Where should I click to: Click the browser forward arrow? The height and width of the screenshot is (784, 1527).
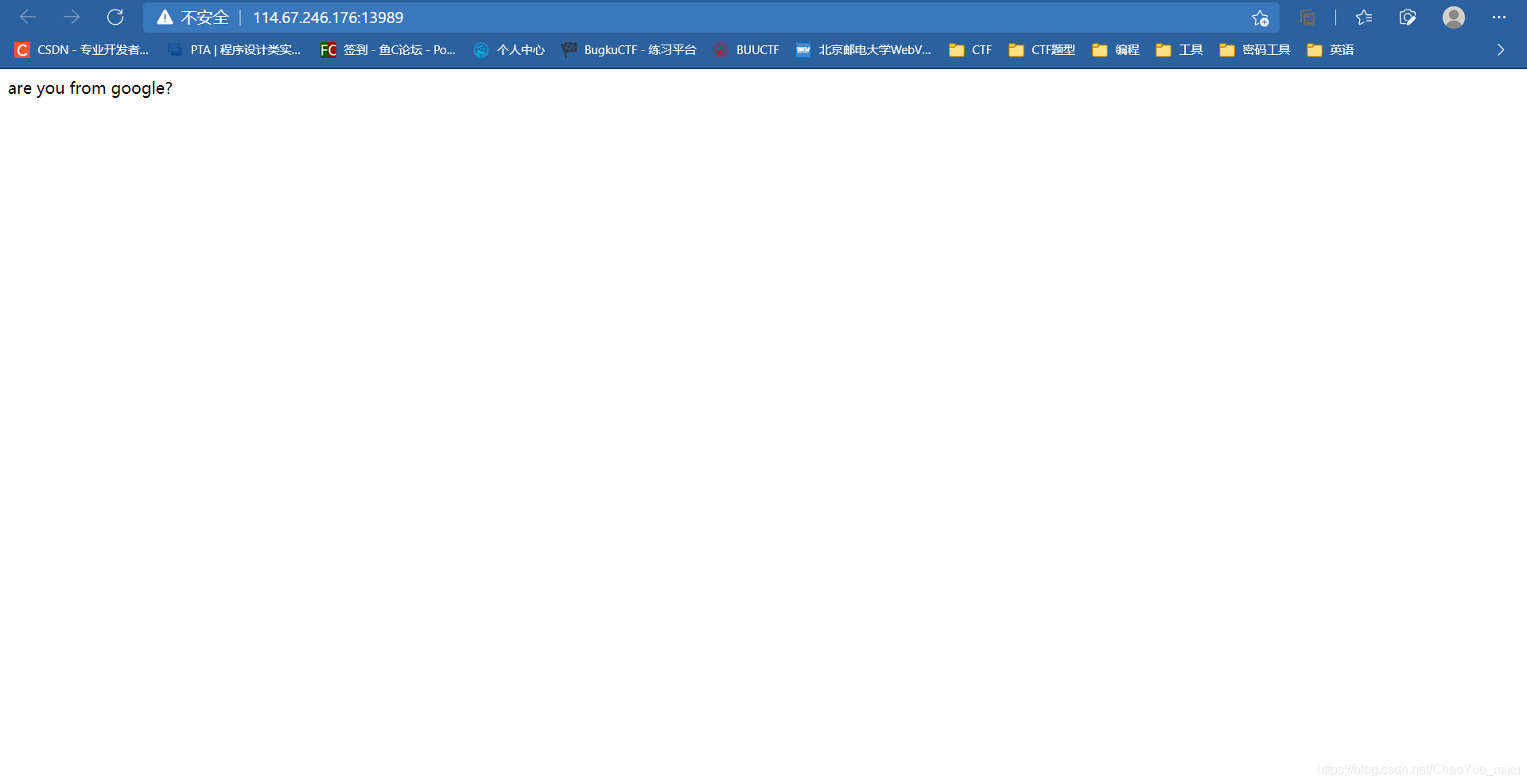[72, 17]
